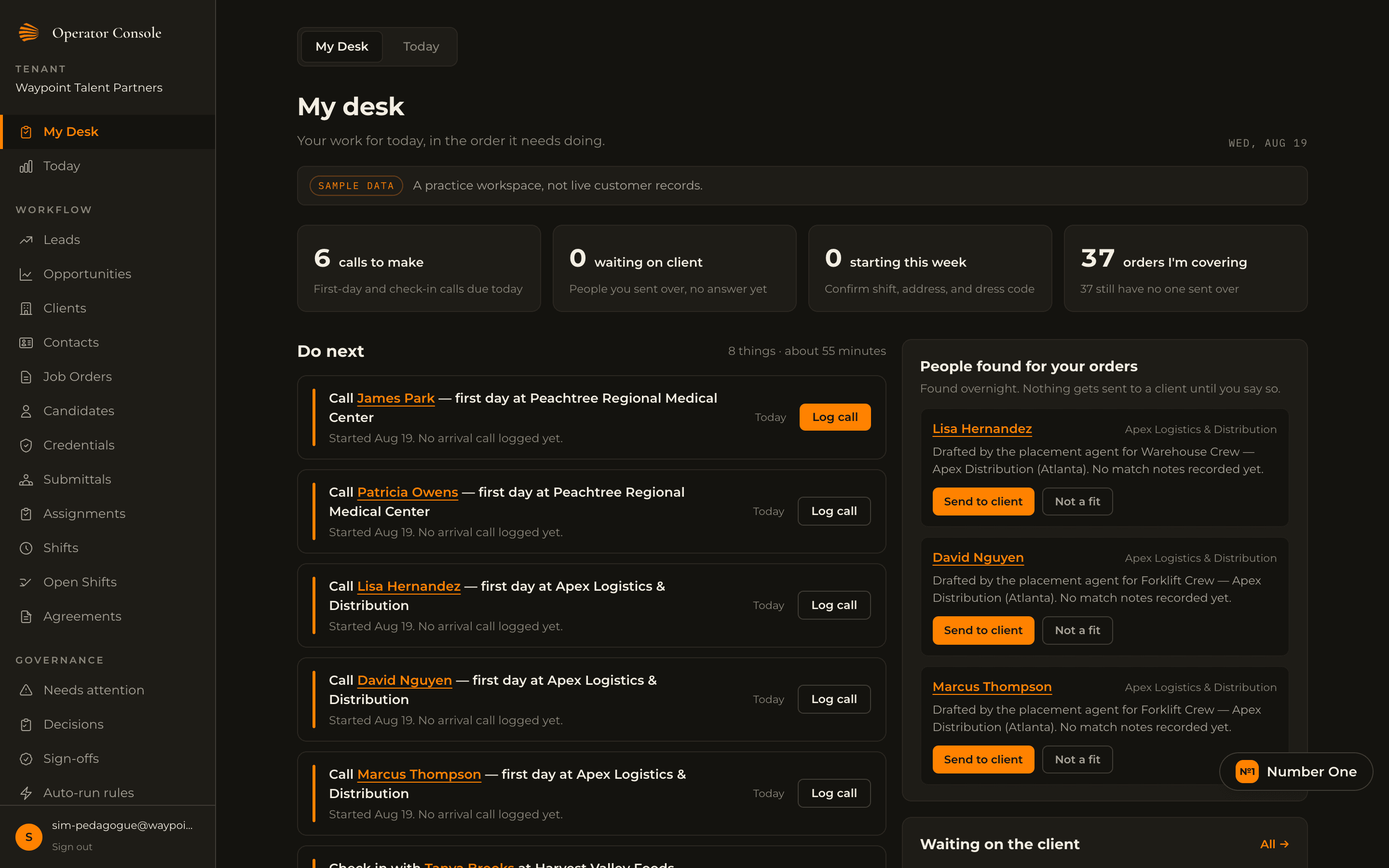The width and height of the screenshot is (1389, 868).
Task: Send David Nguyen to client
Action: coord(983,630)
